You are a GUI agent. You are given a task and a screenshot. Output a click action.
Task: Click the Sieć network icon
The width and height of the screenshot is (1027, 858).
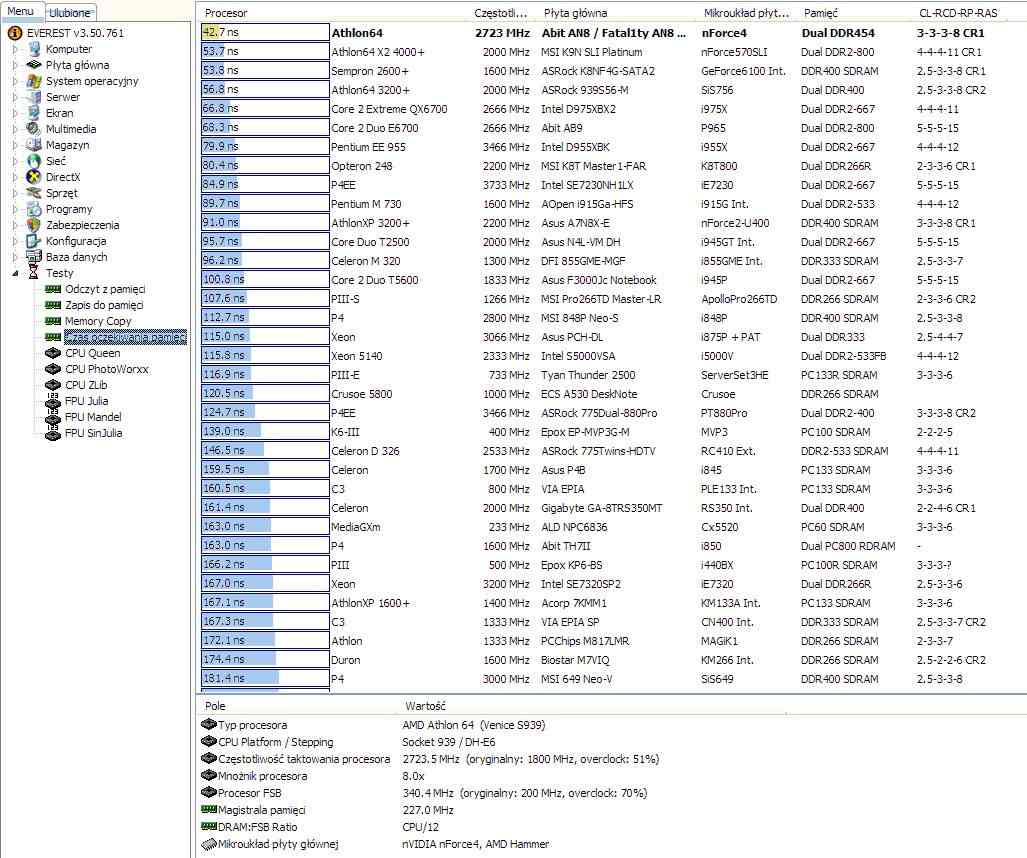(x=34, y=161)
